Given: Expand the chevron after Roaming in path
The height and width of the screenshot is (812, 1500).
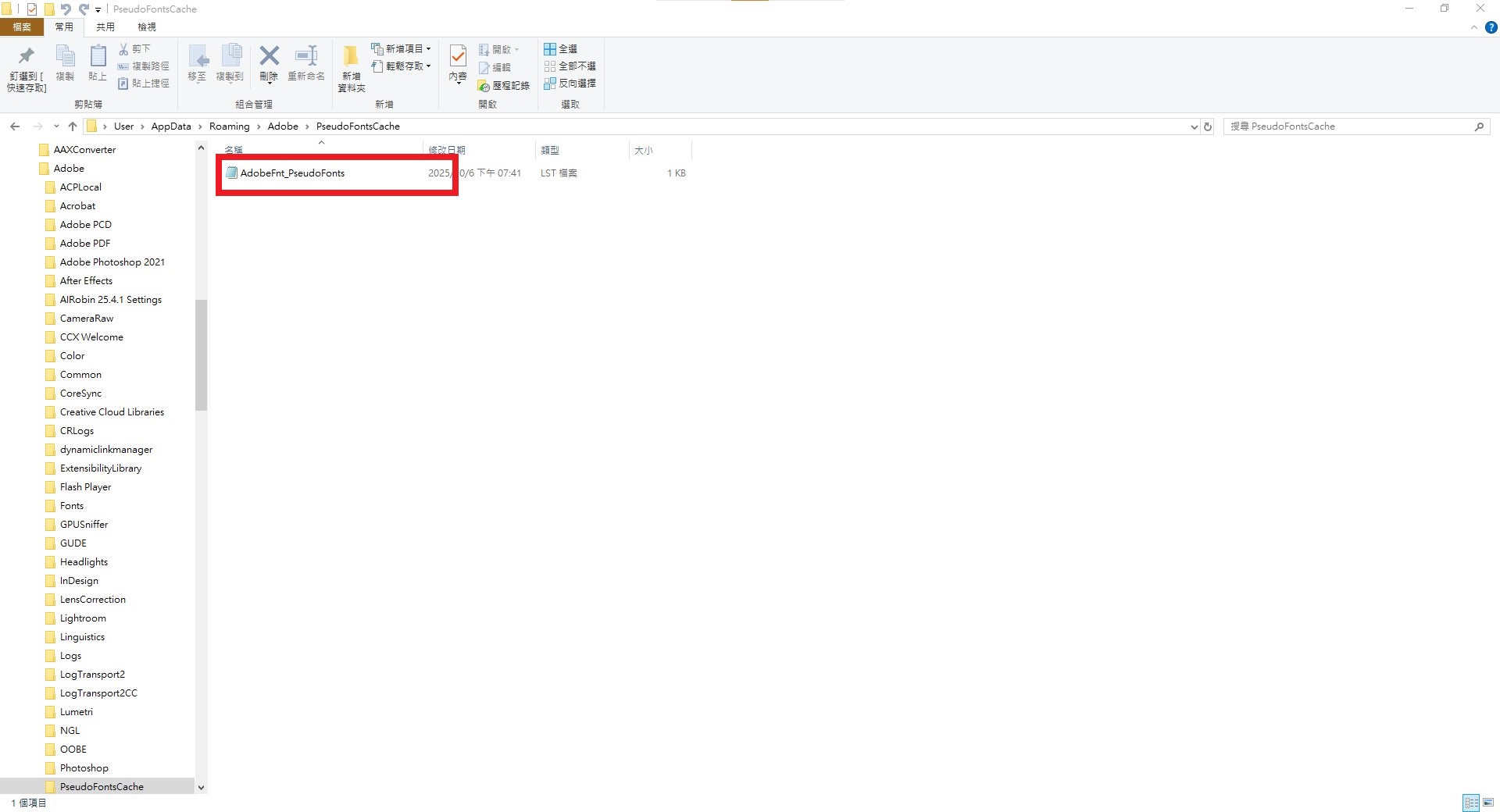Looking at the screenshot, I should [259, 126].
